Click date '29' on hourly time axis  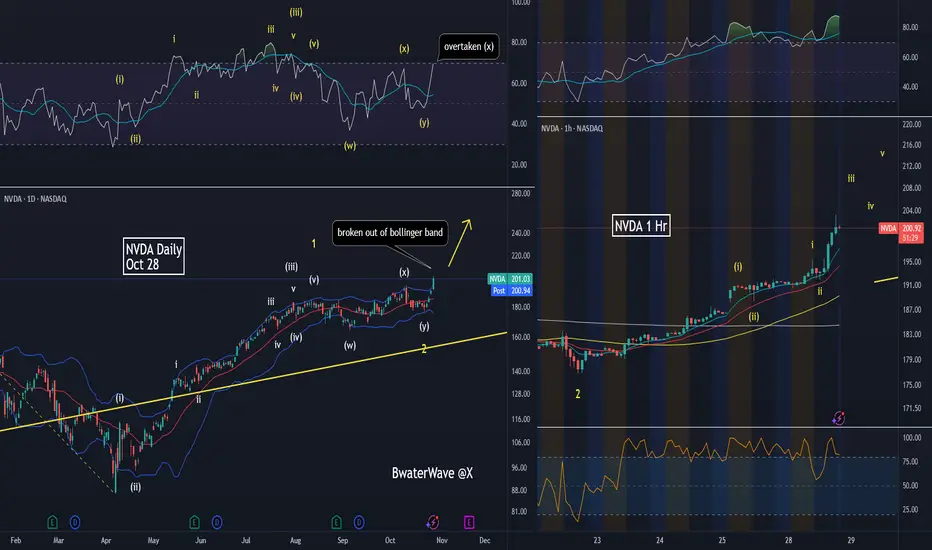[x=851, y=540]
